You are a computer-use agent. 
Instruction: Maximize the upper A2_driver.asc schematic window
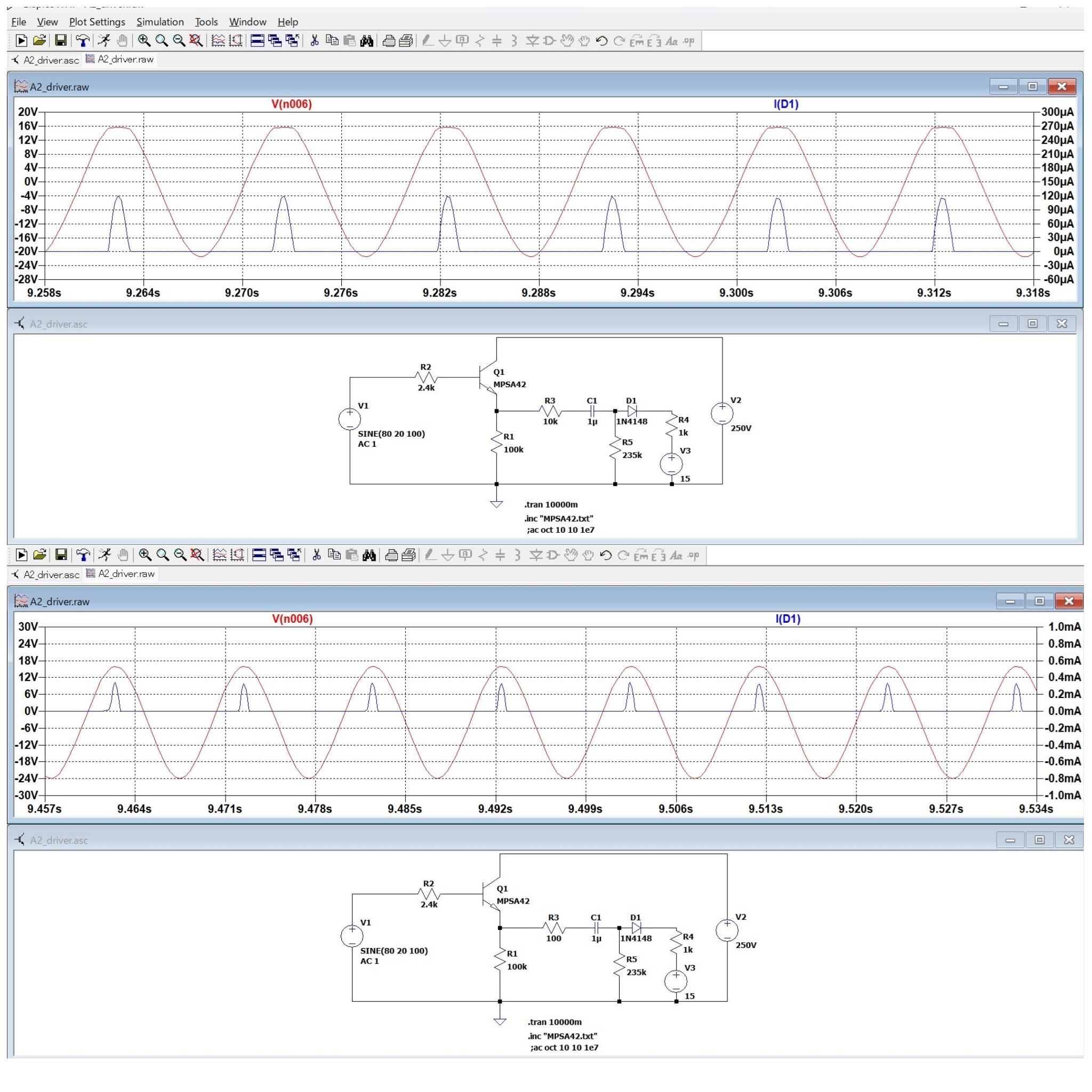1032,324
